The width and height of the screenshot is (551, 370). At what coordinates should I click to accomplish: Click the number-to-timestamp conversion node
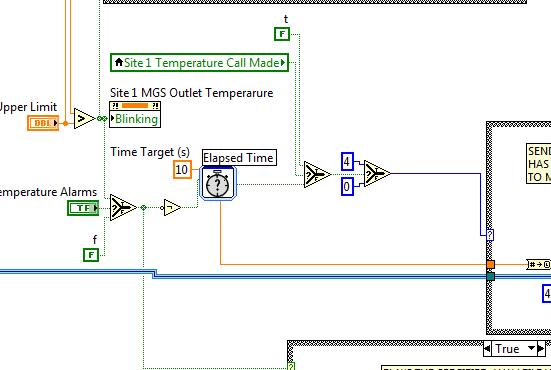(539, 264)
